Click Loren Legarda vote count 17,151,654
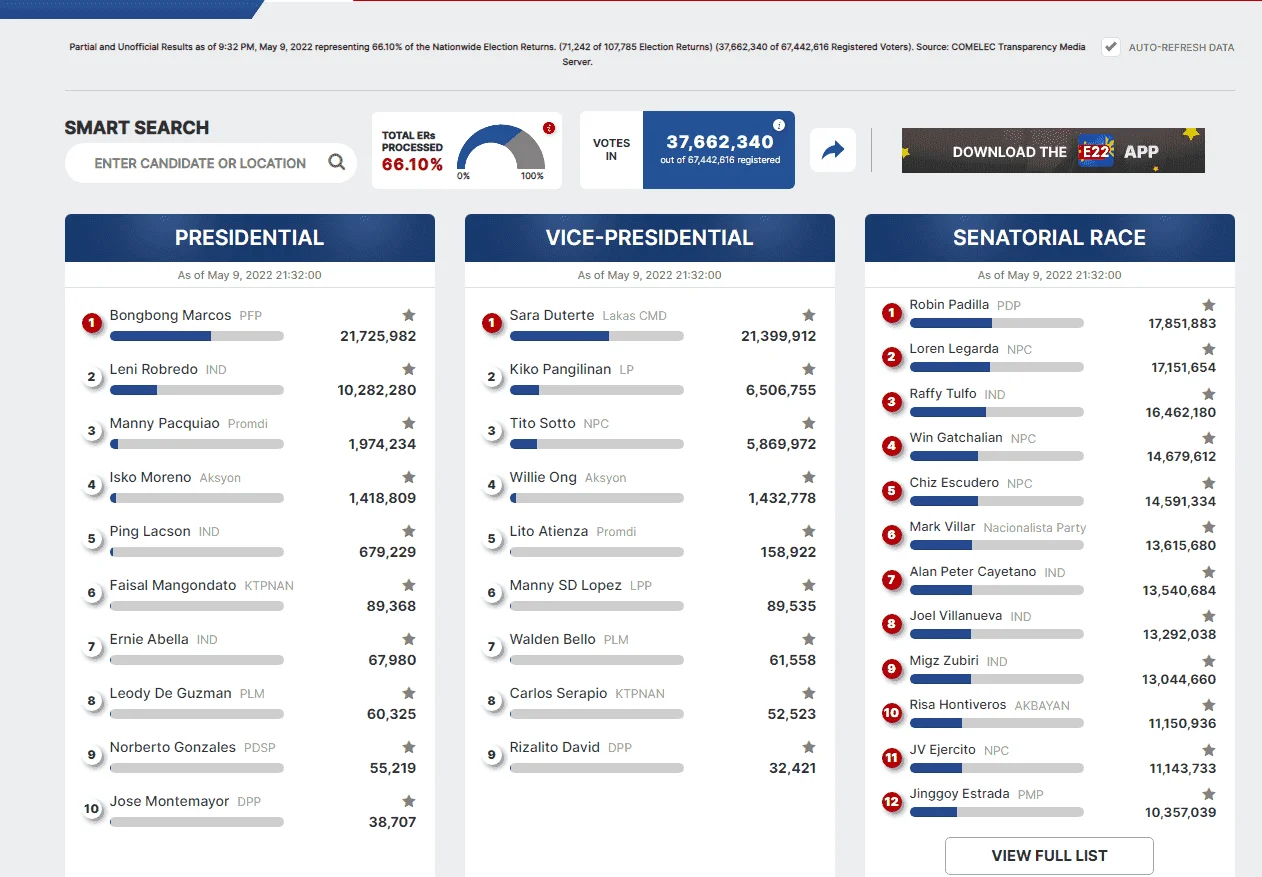Image resolution: width=1262 pixels, height=877 pixels. (1183, 368)
